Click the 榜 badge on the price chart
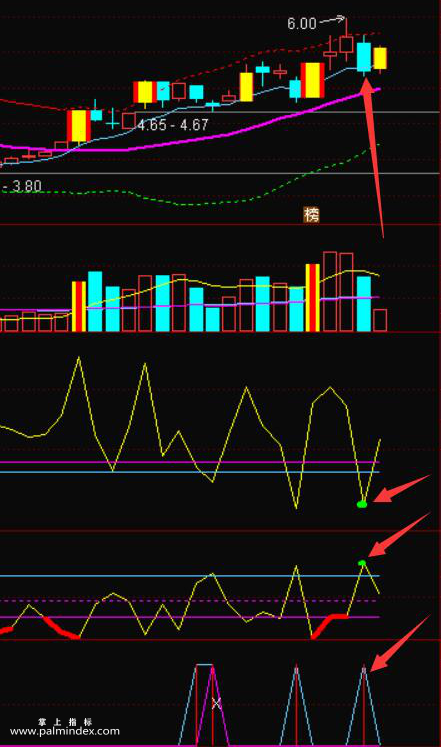This screenshot has height=747, width=441. (311, 215)
